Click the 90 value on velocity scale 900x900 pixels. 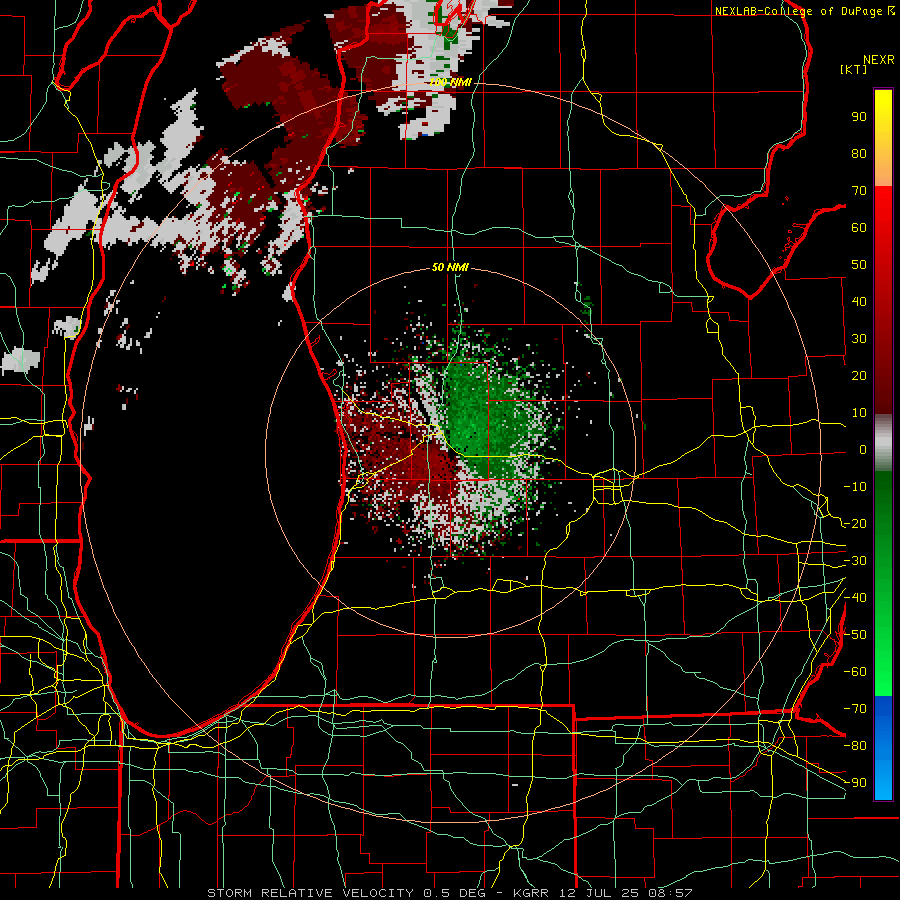859,117
